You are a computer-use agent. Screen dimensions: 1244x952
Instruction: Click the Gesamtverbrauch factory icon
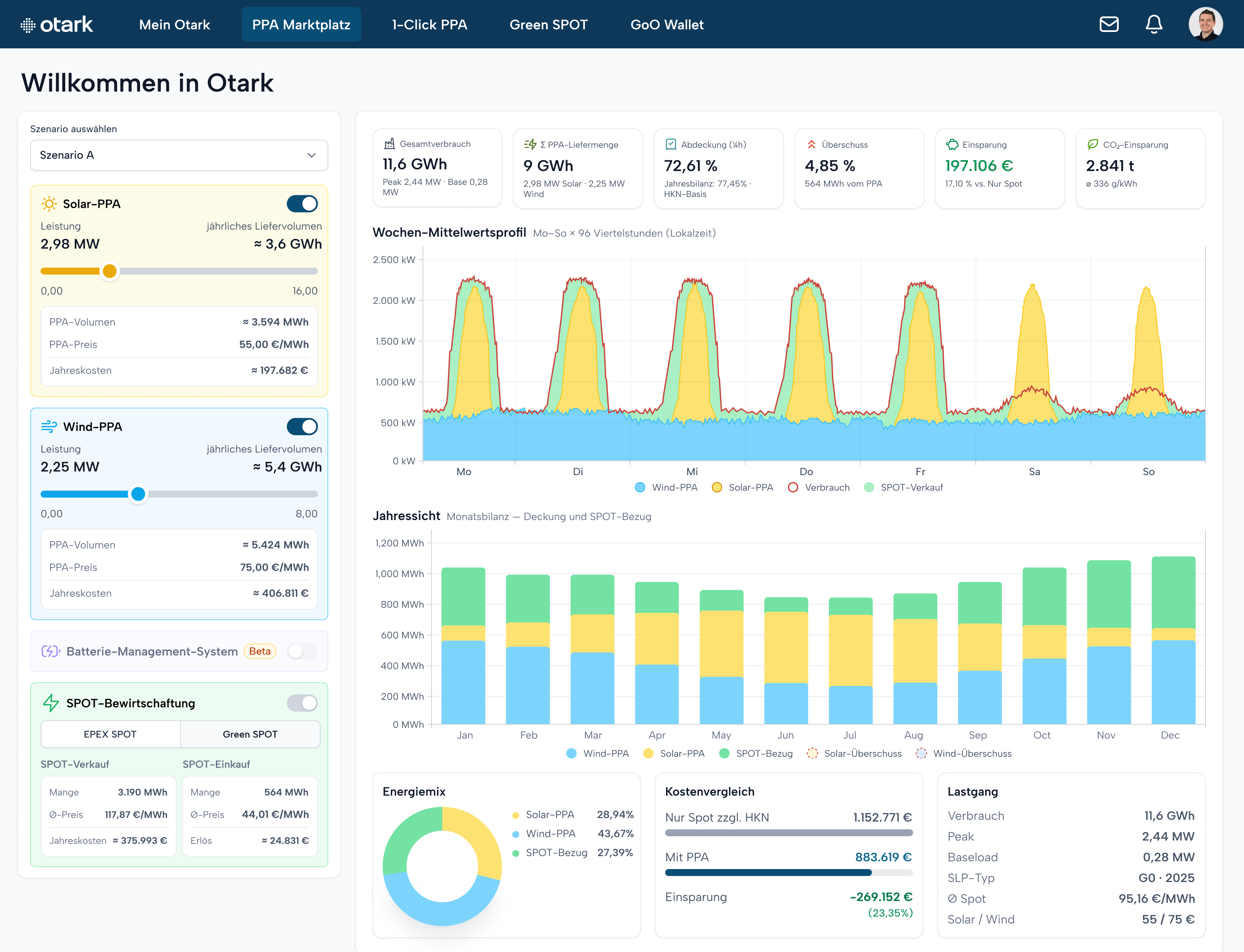tap(389, 143)
